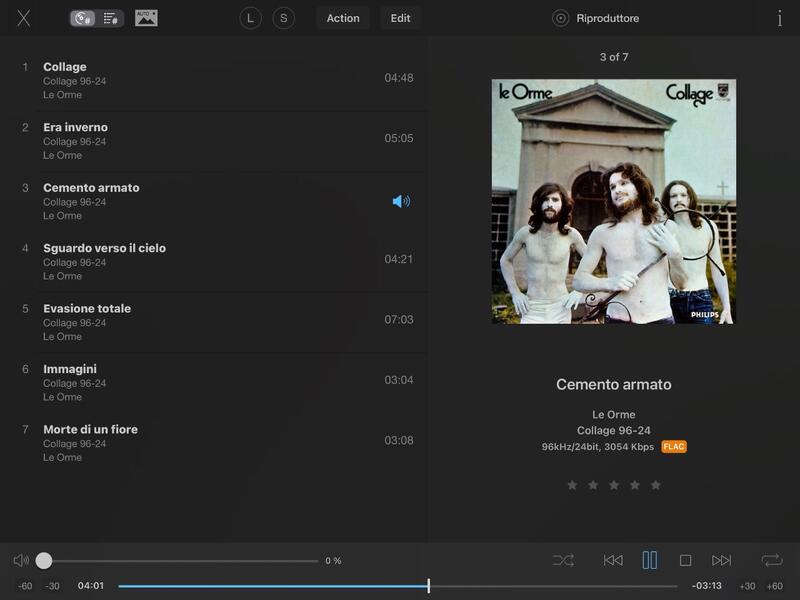Stop playback with the square button

[x=686, y=561]
